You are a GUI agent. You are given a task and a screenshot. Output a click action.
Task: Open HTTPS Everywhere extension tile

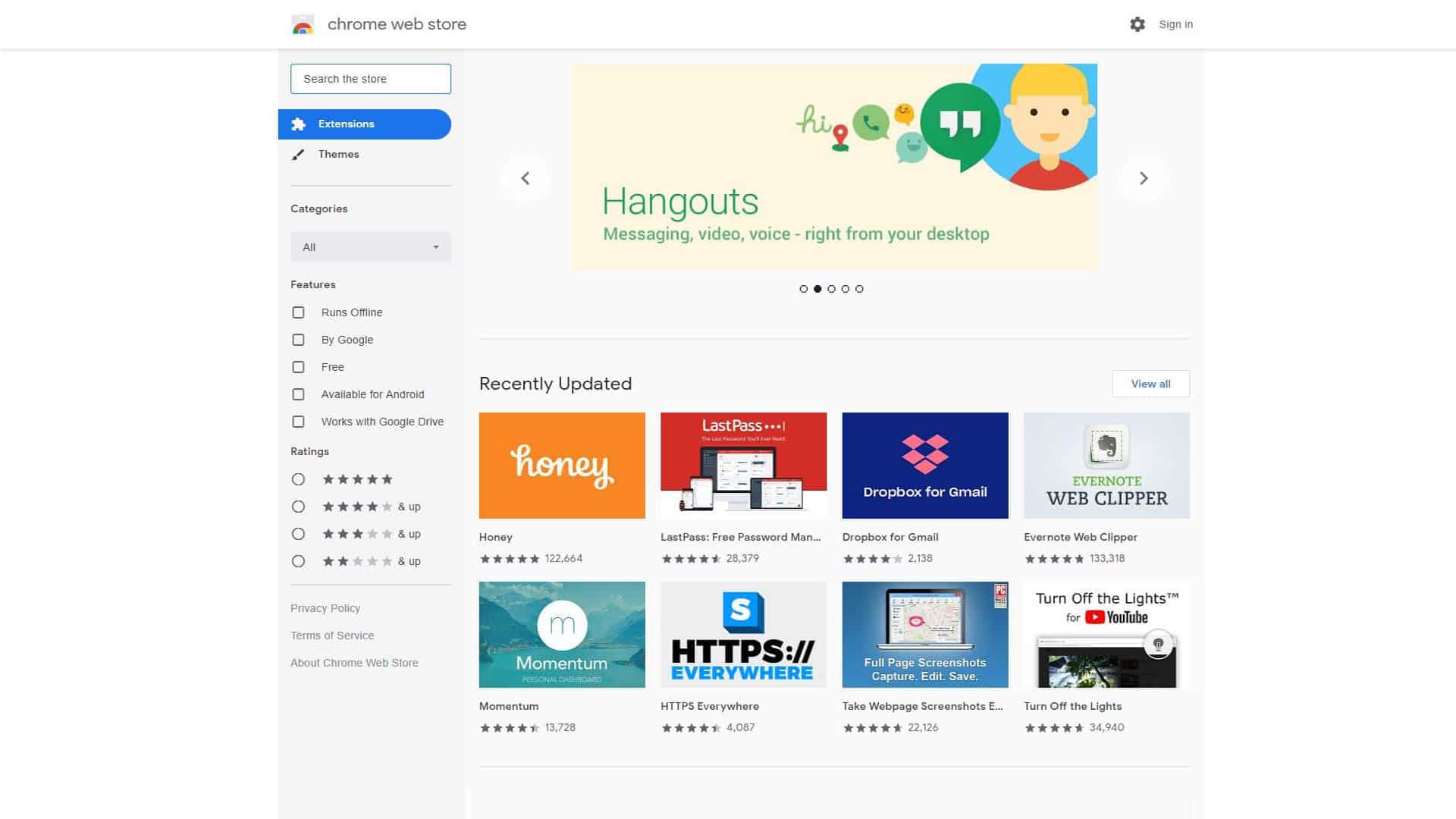(743, 635)
